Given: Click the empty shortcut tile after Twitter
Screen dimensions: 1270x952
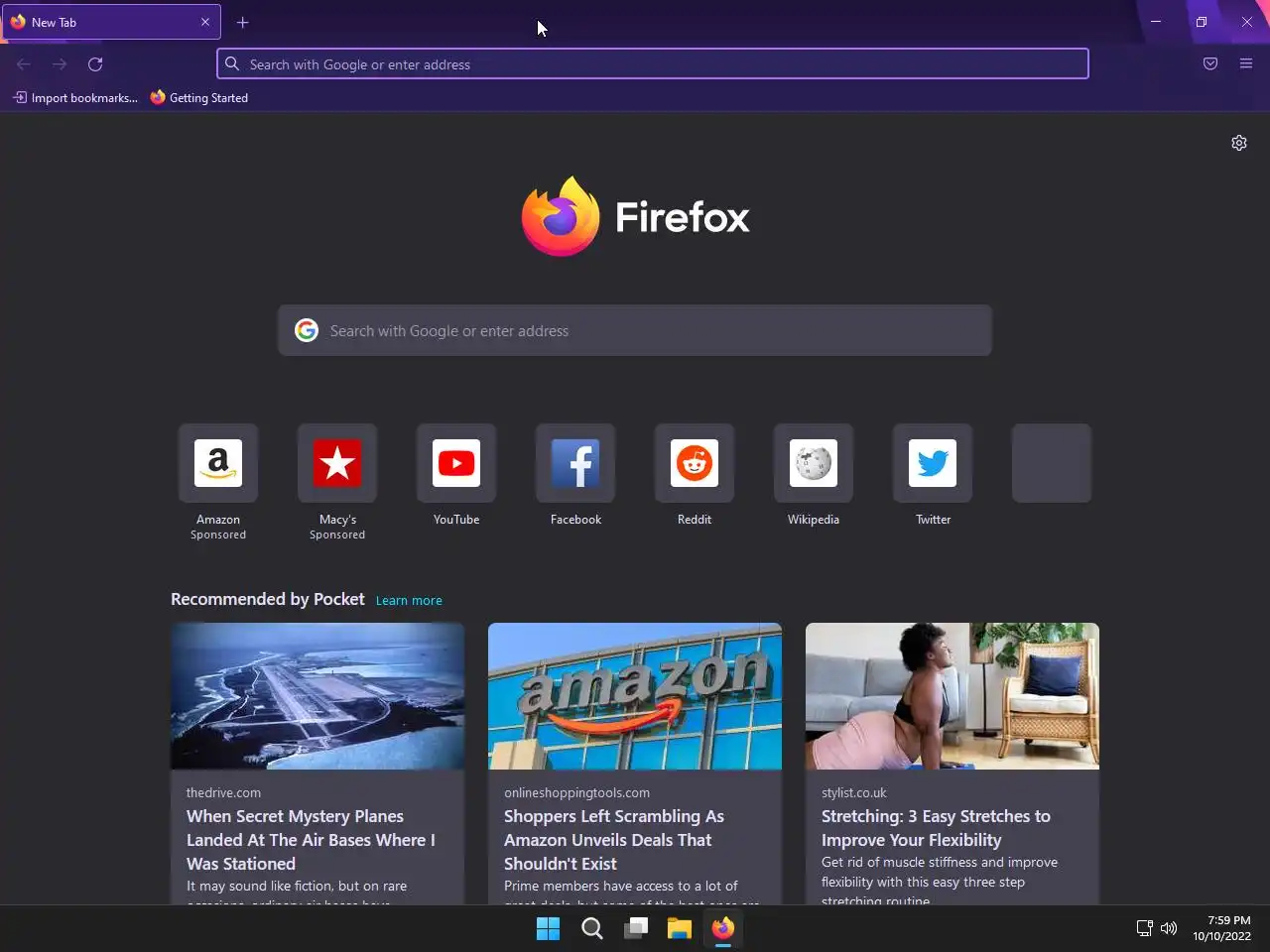Looking at the screenshot, I should coord(1052,463).
